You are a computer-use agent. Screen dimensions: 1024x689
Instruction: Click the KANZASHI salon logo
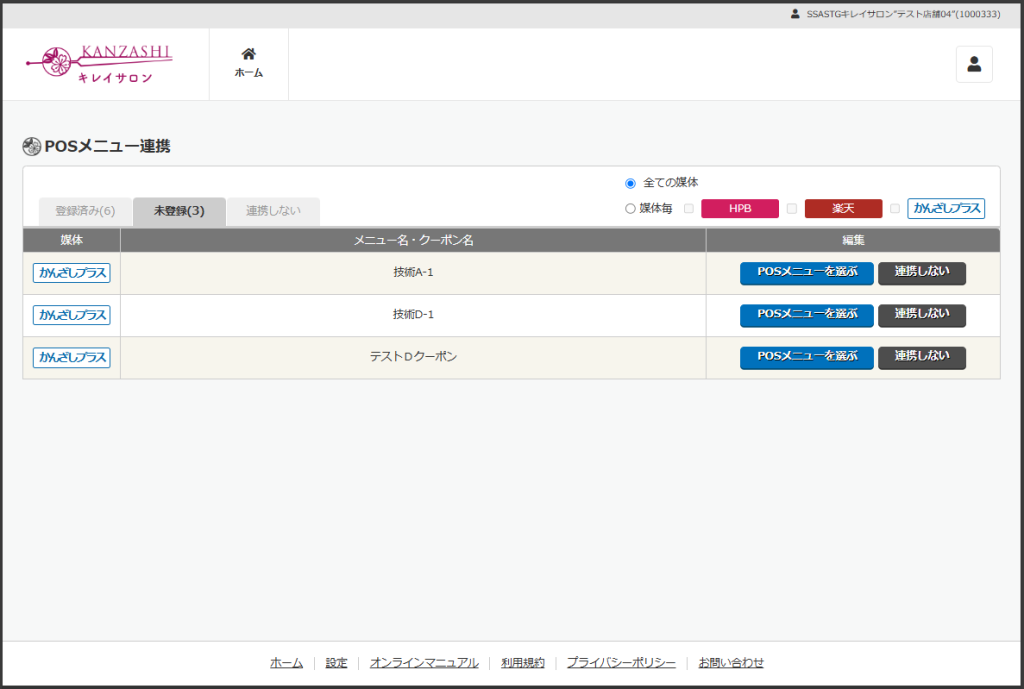click(99, 64)
